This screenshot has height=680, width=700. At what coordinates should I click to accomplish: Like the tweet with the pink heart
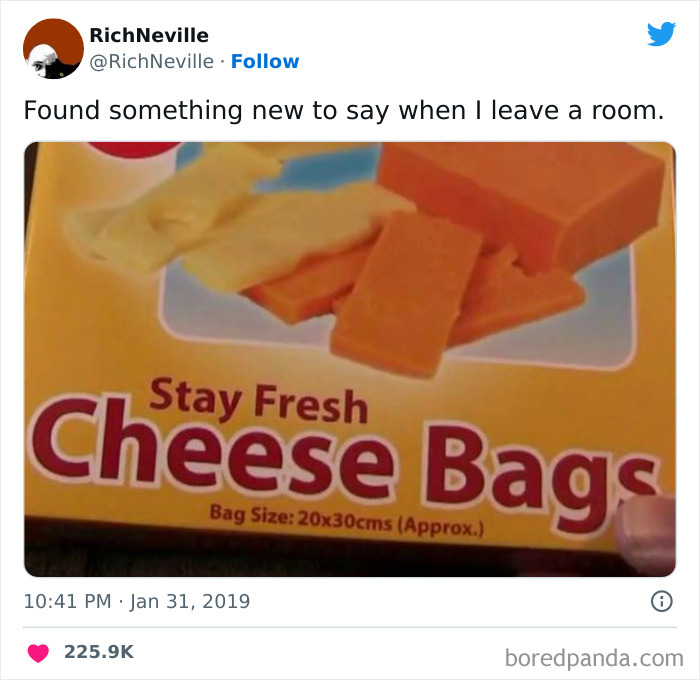tap(38, 653)
